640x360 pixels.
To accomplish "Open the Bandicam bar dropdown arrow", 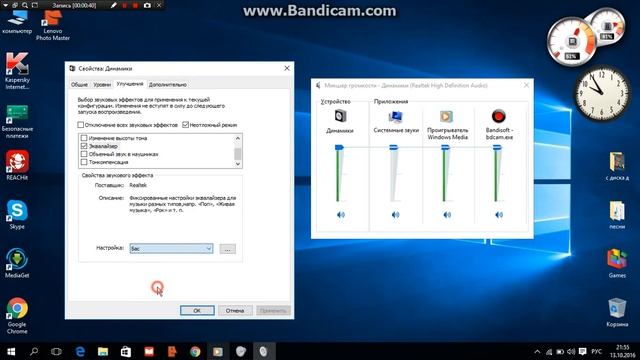I will pos(6,5).
